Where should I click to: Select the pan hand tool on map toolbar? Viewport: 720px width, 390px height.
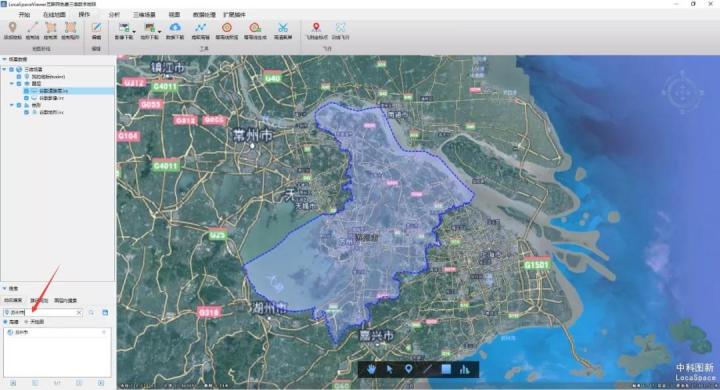[371, 369]
